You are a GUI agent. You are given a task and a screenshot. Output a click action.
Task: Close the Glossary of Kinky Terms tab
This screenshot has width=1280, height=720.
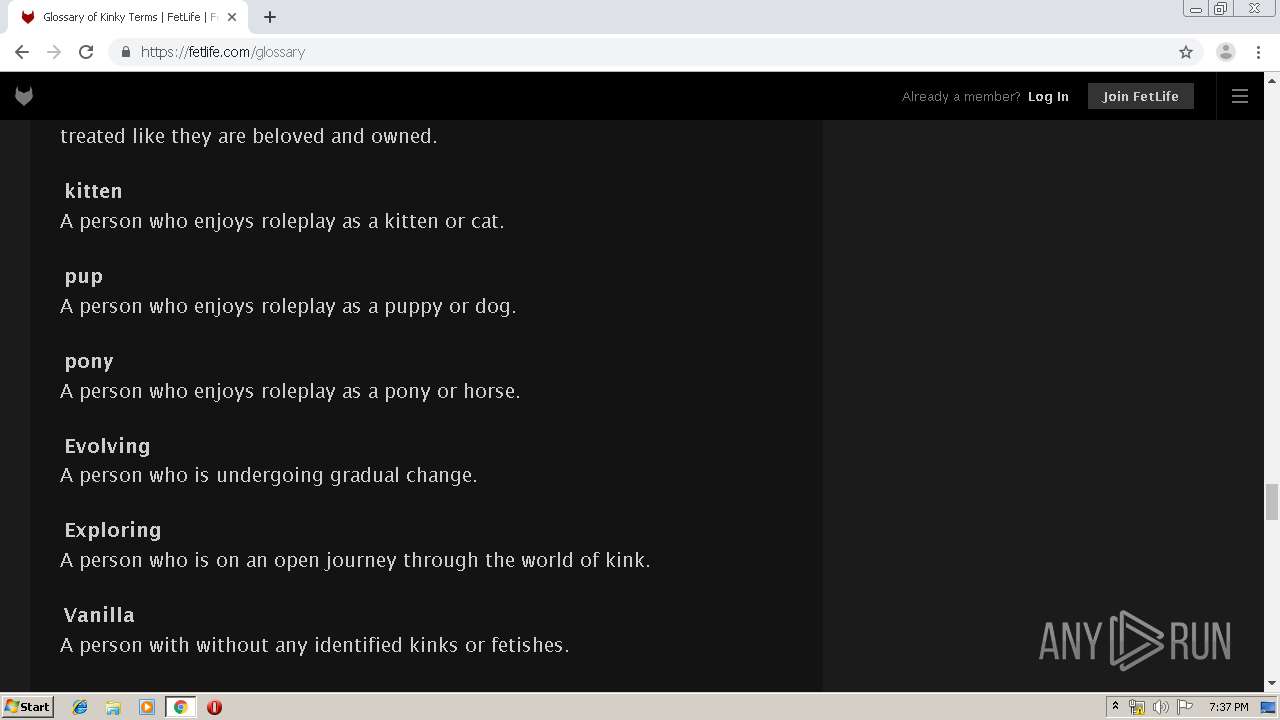pyautogui.click(x=232, y=17)
